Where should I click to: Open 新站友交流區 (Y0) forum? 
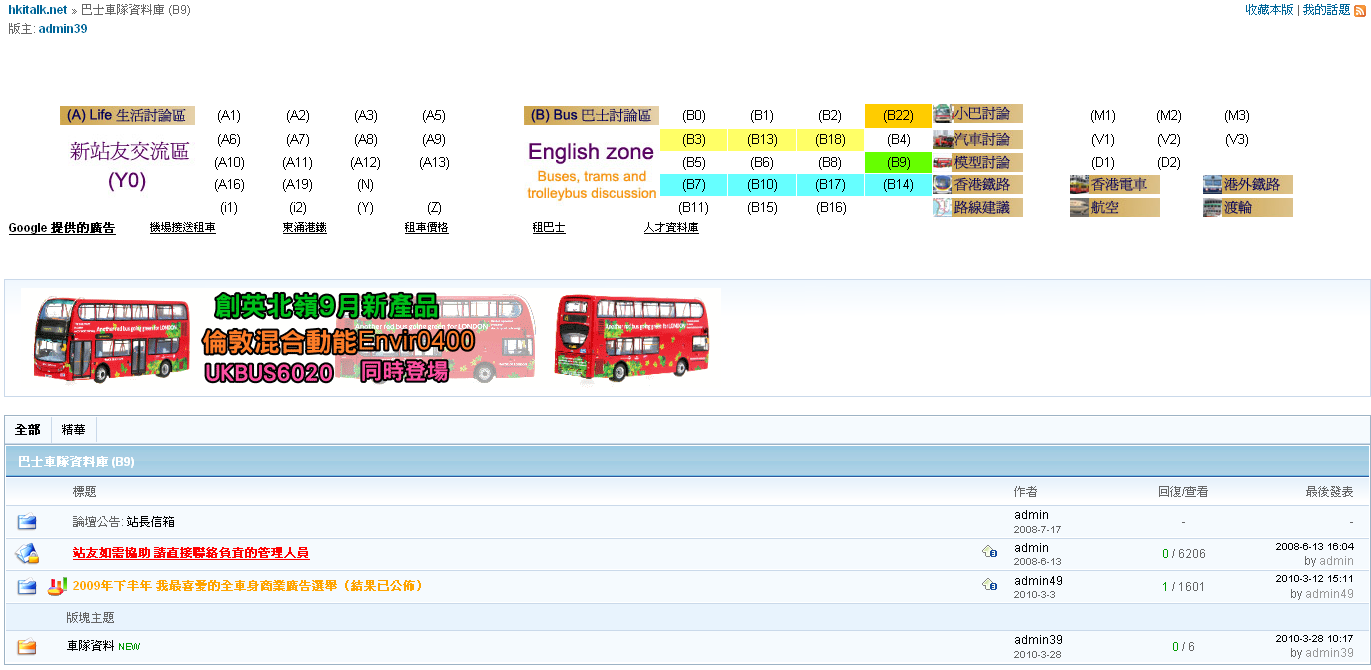tap(129, 166)
